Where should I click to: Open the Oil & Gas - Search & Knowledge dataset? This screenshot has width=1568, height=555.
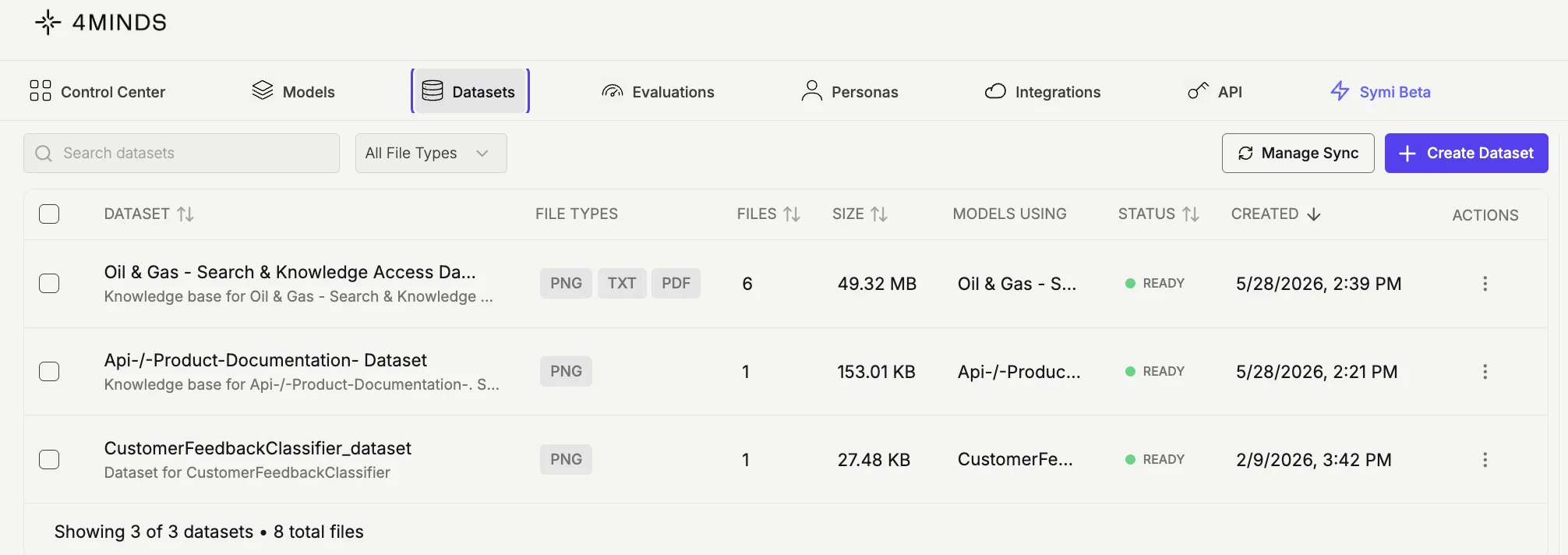point(290,272)
